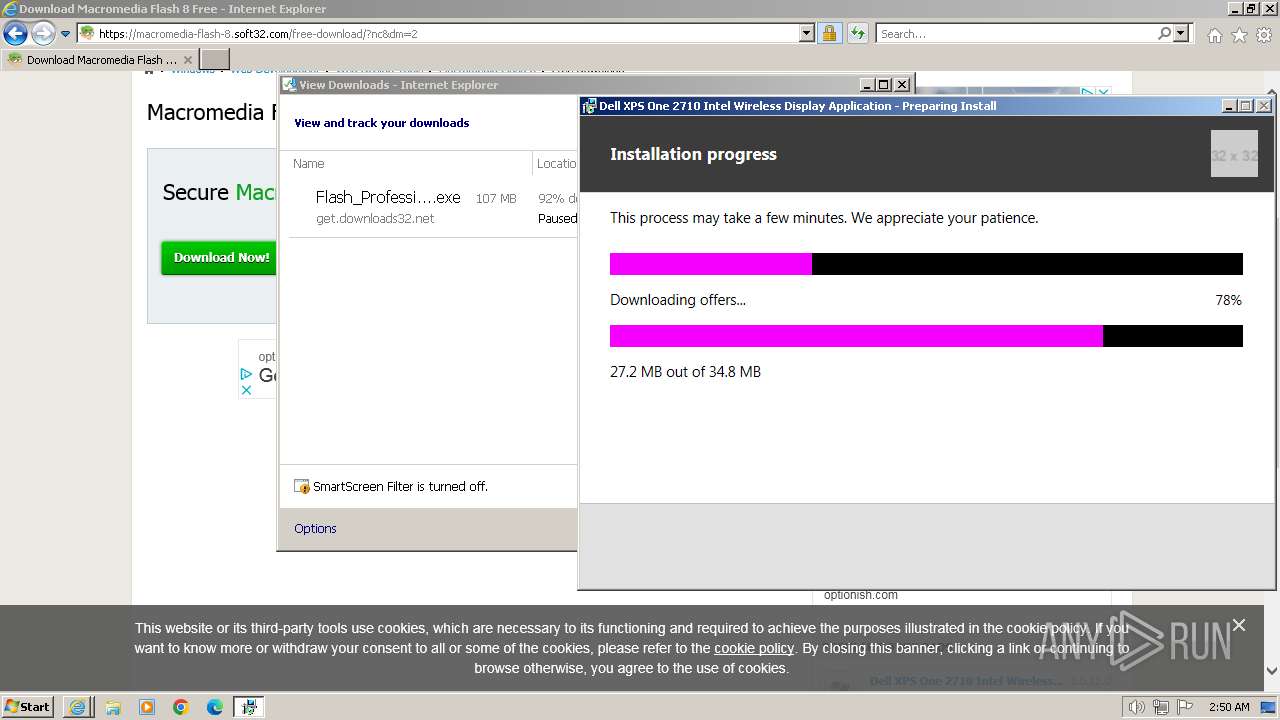Click the Home icon in IE toolbar
The width and height of the screenshot is (1280, 720).
pyautogui.click(x=1214, y=35)
